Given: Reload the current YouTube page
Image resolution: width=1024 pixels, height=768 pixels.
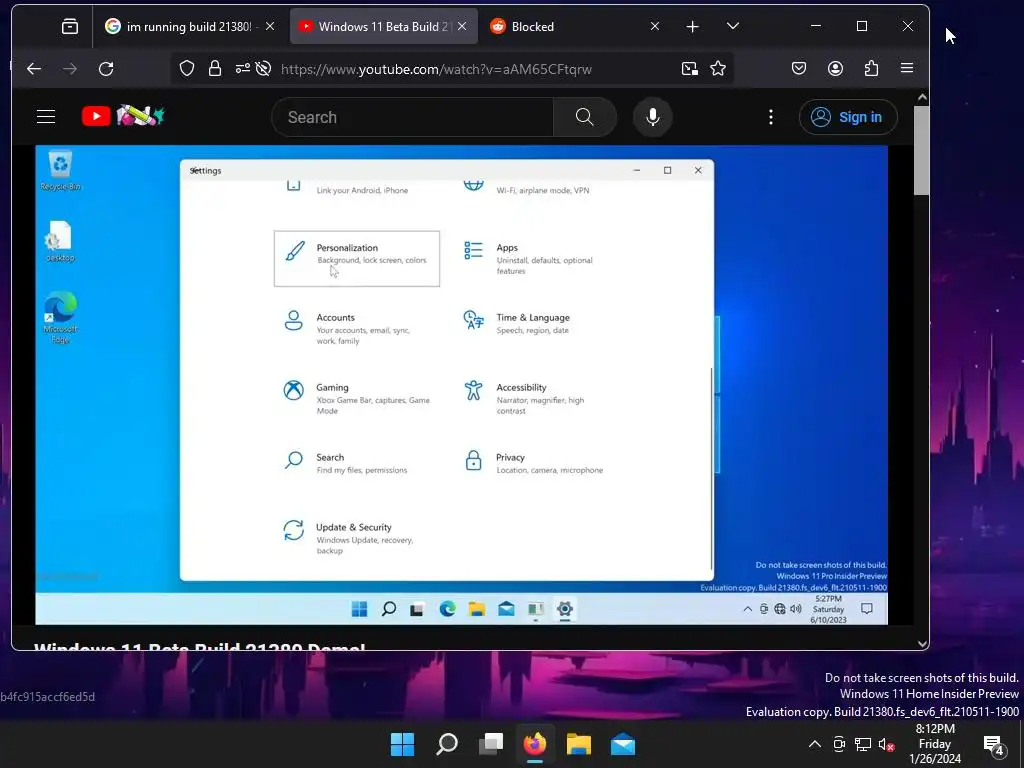Looking at the screenshot, I should click(106, 69).
